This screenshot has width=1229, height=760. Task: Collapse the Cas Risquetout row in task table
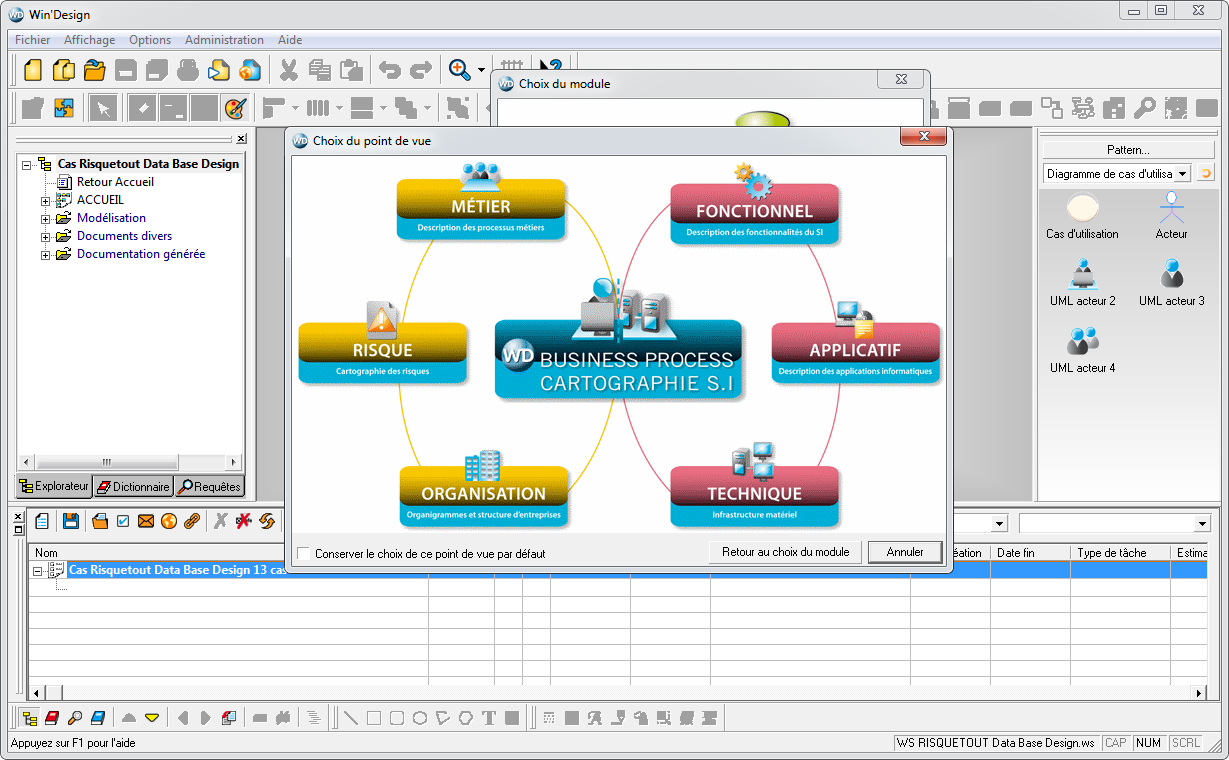[x=38, y=570]
